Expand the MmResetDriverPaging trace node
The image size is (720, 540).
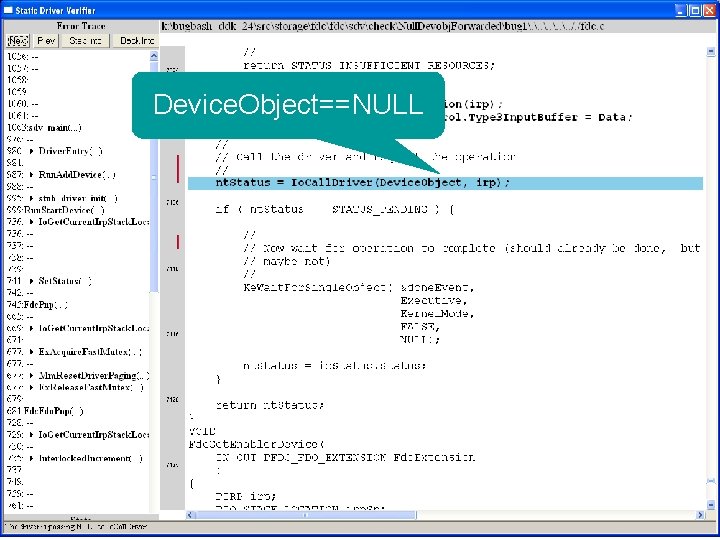[31, 376]
